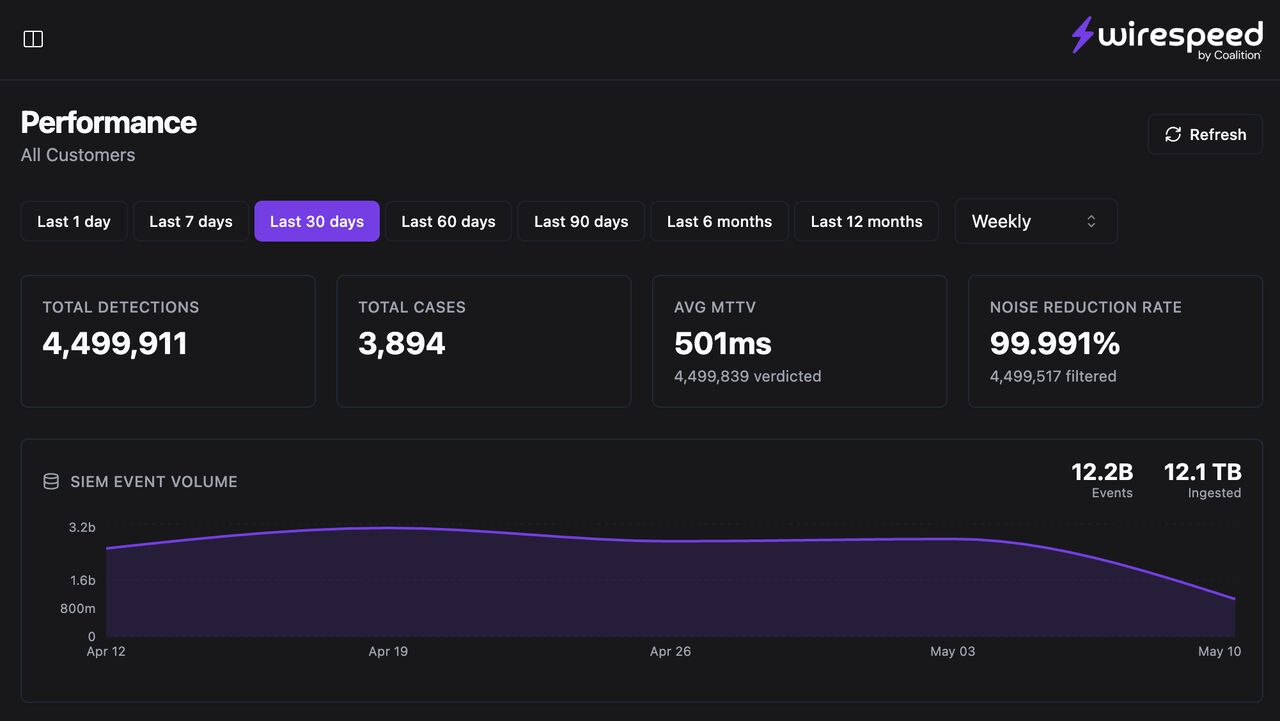
Task: Click the Apr 19 point on the chart
Action: 388,528
